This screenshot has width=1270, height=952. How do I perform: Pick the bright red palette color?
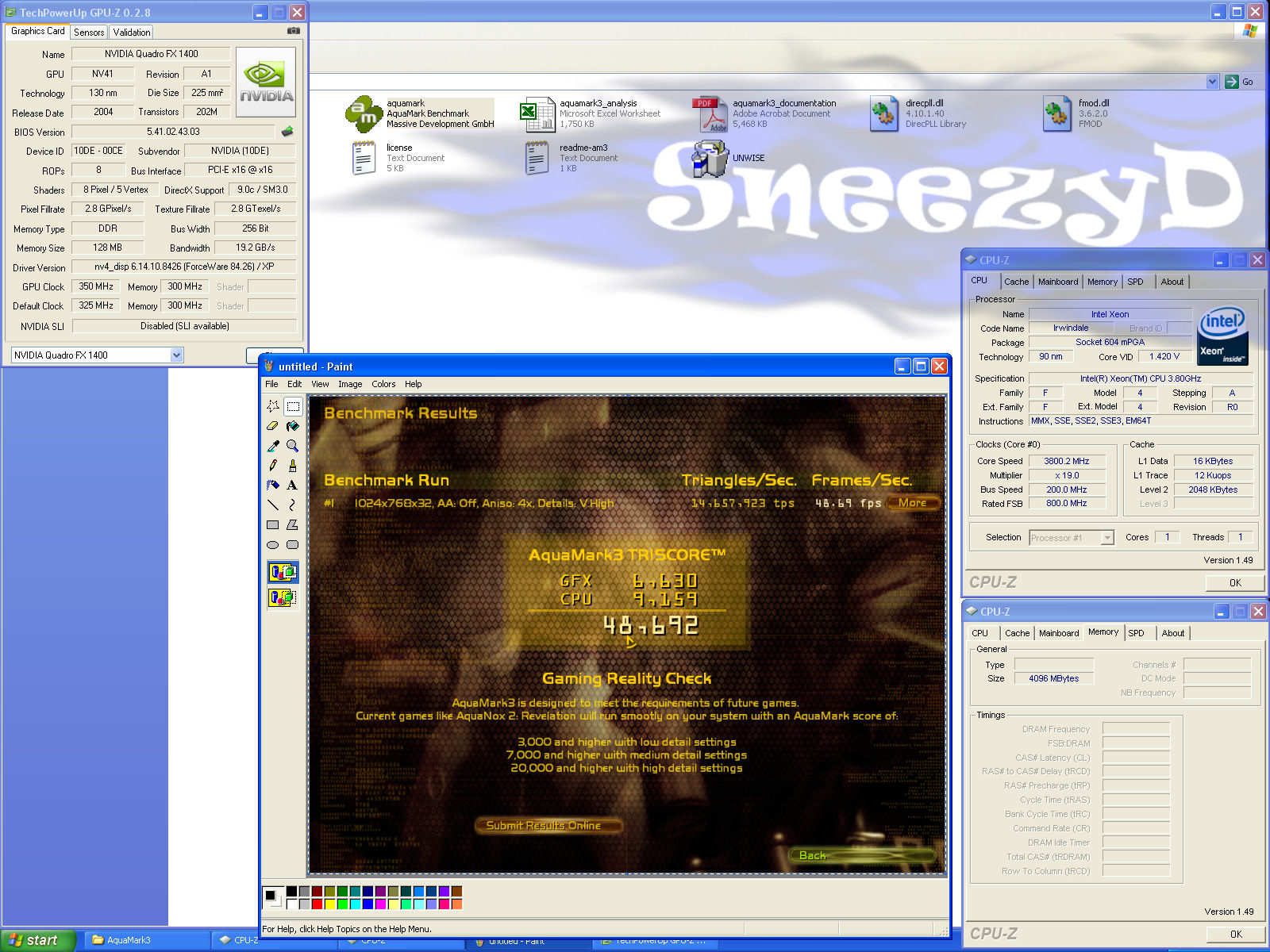[317, 904]
